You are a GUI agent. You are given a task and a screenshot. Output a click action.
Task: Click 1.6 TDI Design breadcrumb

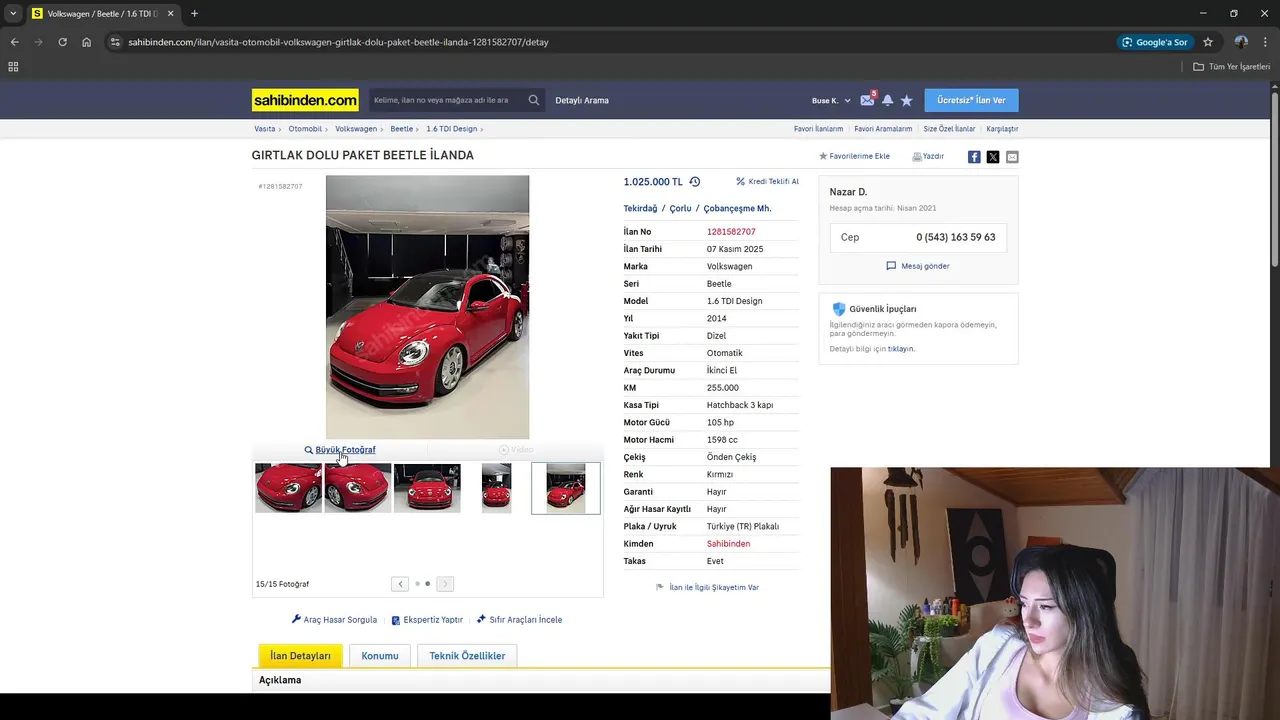tap(452, 129)
